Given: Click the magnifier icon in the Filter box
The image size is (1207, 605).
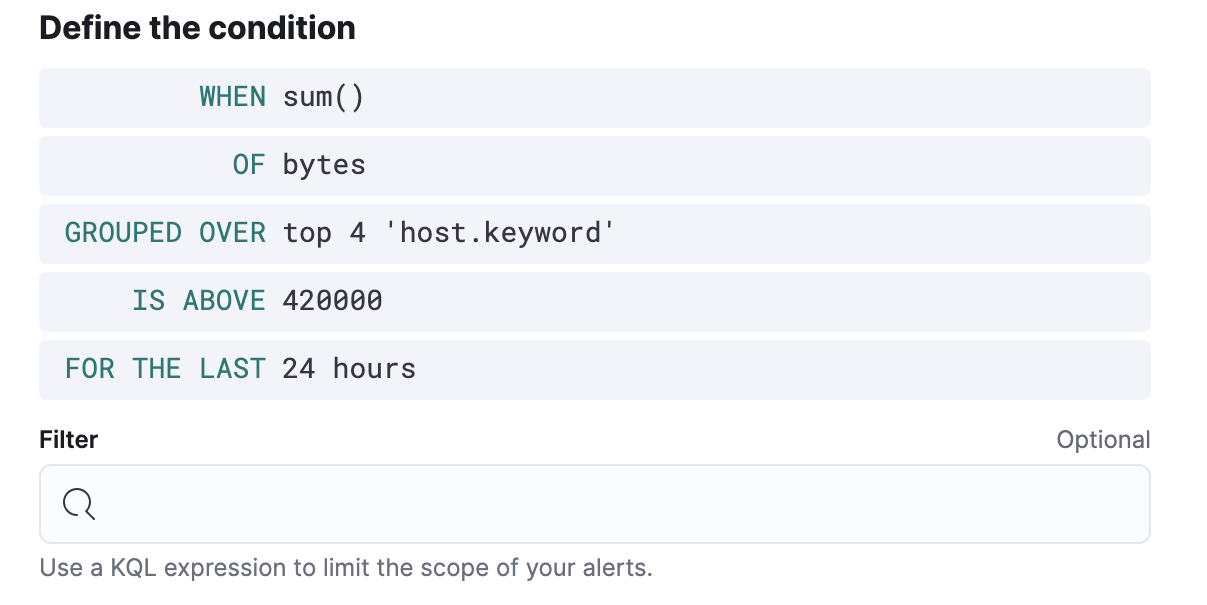Looking at the screenshot, I should point(78,504).
